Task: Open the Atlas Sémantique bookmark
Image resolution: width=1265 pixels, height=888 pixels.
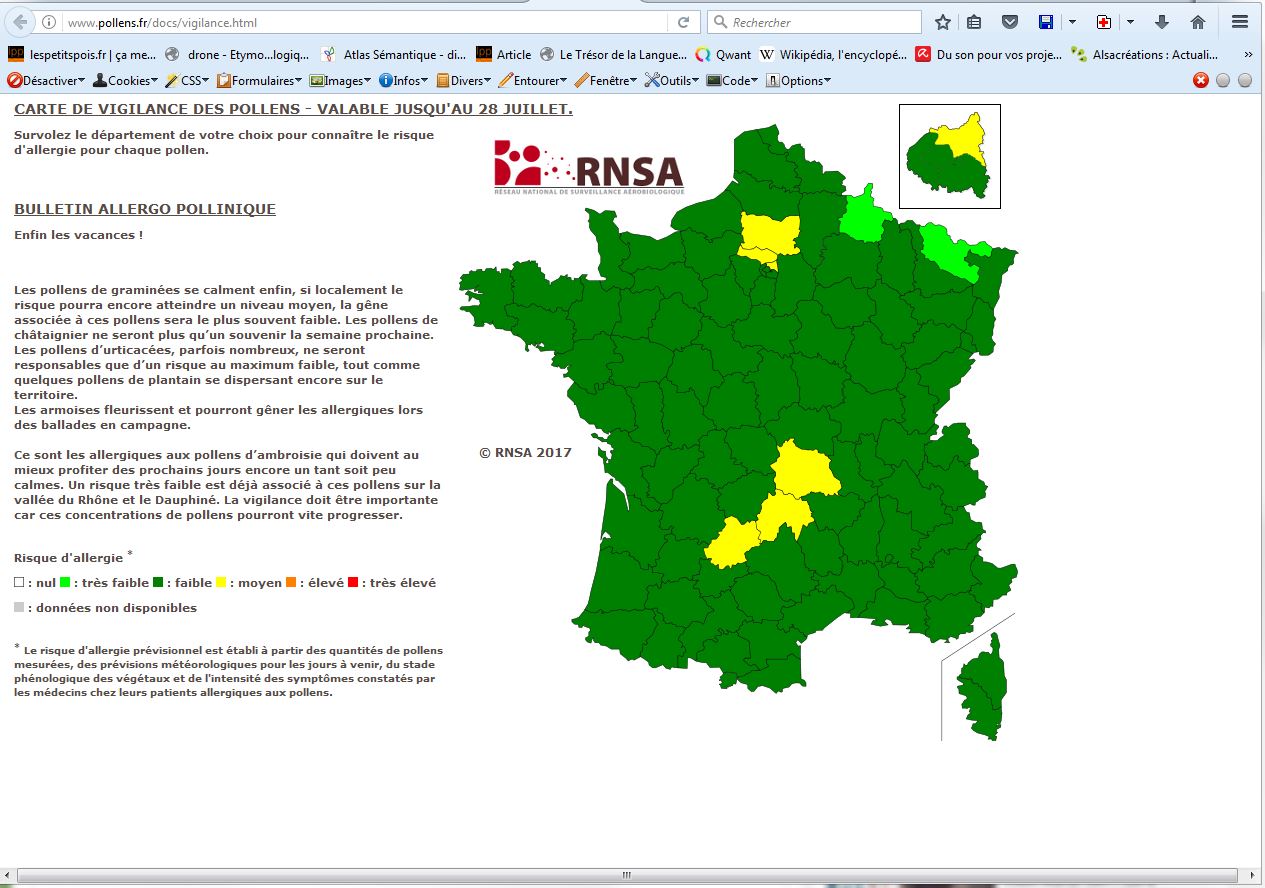Action: pyautogui.click(x=393, y=55)
